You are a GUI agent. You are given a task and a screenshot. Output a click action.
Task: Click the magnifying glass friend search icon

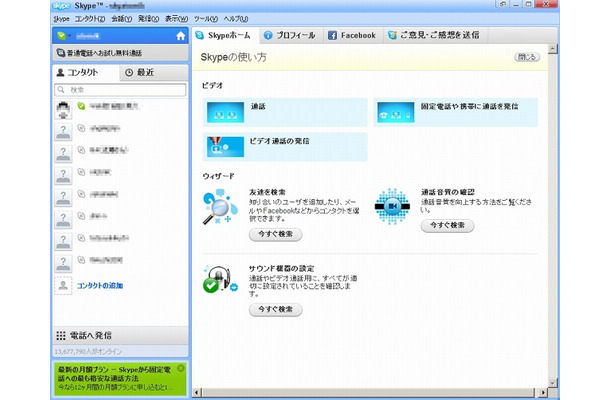(220, 207)
